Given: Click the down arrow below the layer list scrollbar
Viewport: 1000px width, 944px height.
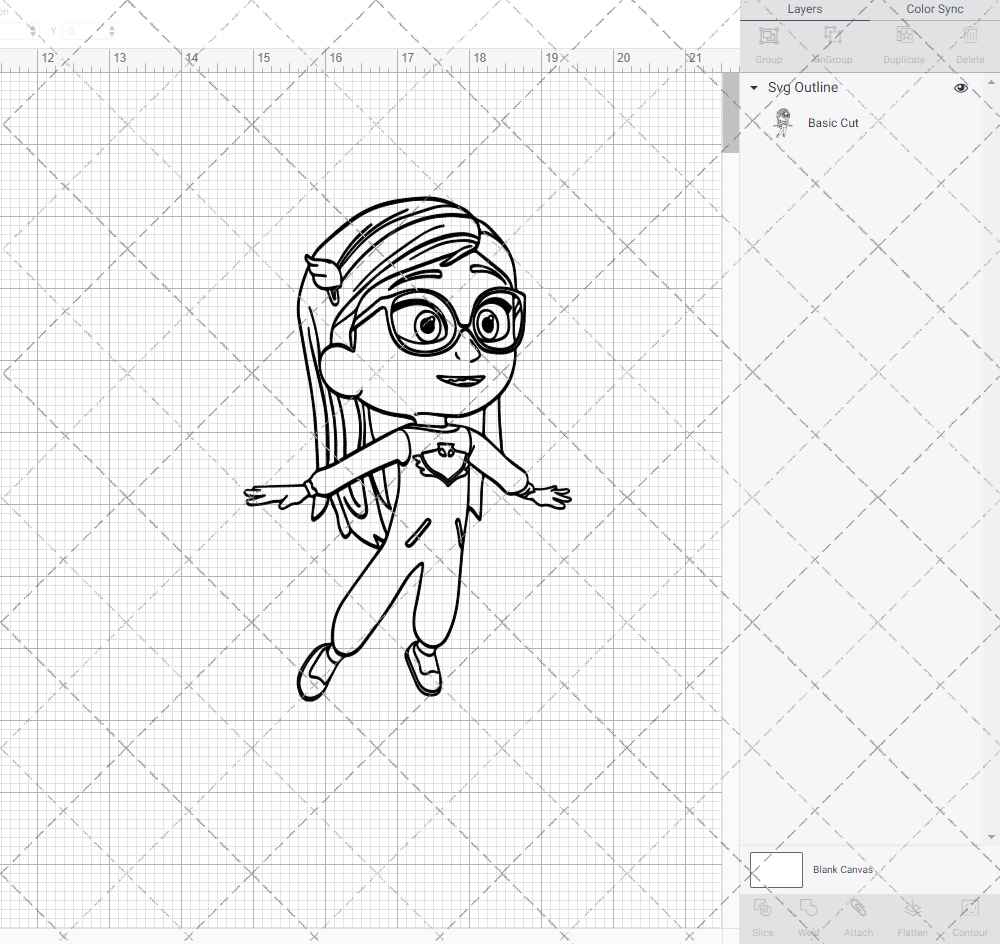Looking at the screenshot, I should click(x=992, y=837).
